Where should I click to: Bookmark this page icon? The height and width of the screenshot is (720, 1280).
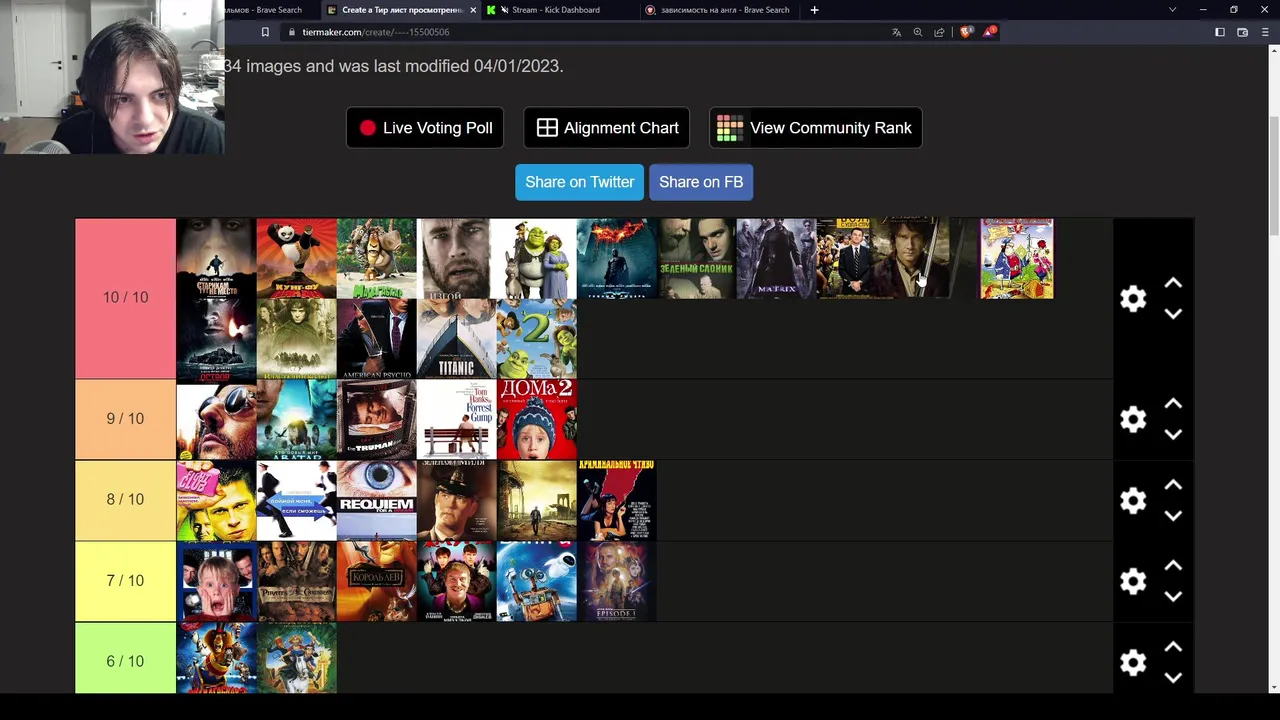pyautogui.click(x=265, y=32)
